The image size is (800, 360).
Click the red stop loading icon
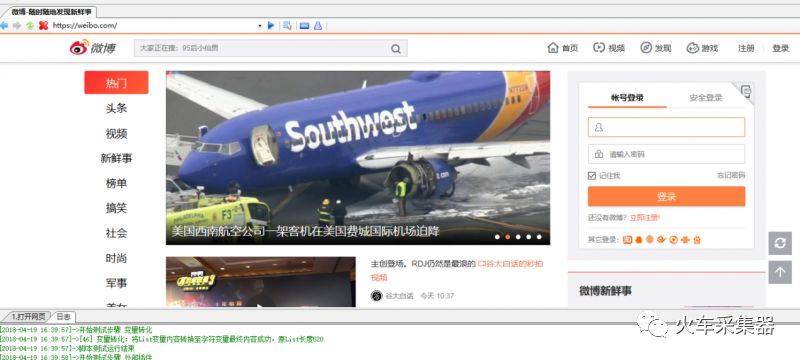click(x=43, y=25)
